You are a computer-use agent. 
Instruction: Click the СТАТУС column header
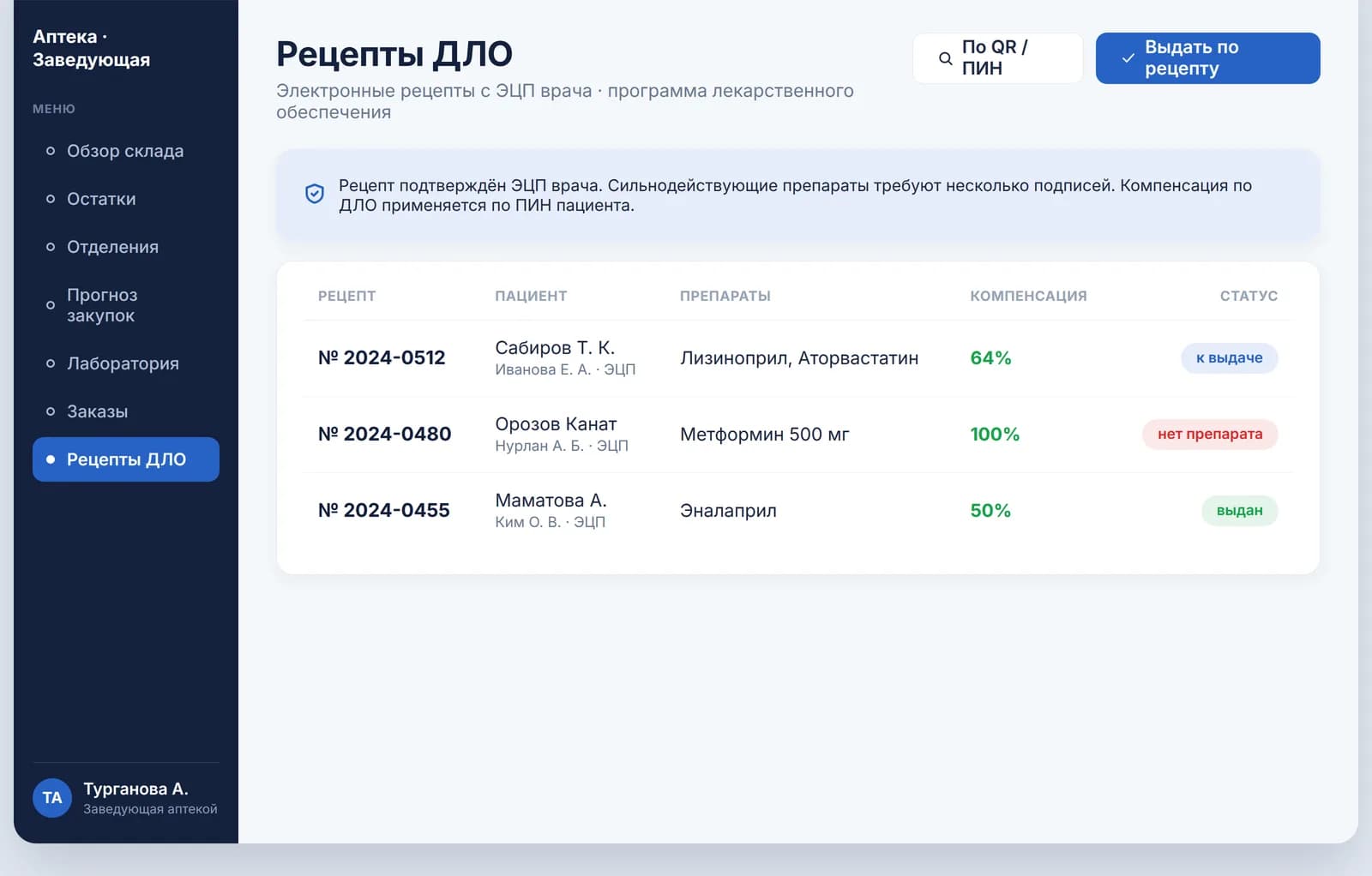click(1249, 296)
